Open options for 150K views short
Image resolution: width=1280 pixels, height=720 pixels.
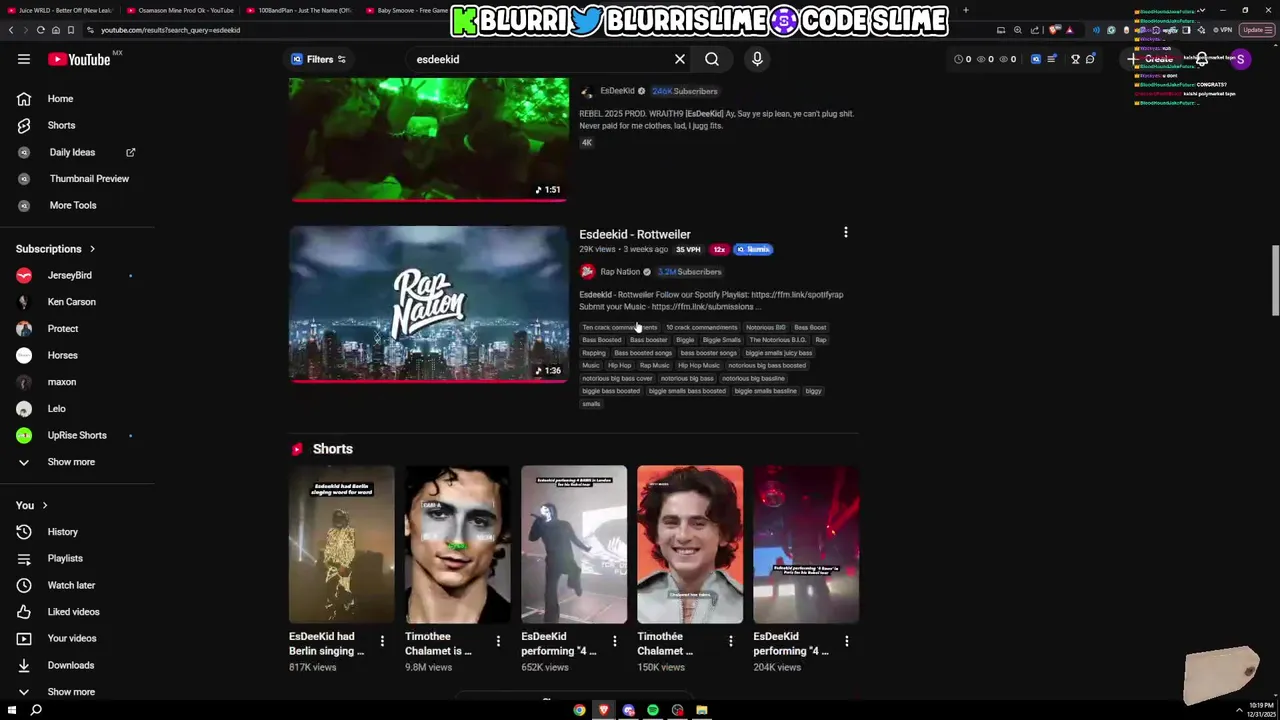(730, 641)
